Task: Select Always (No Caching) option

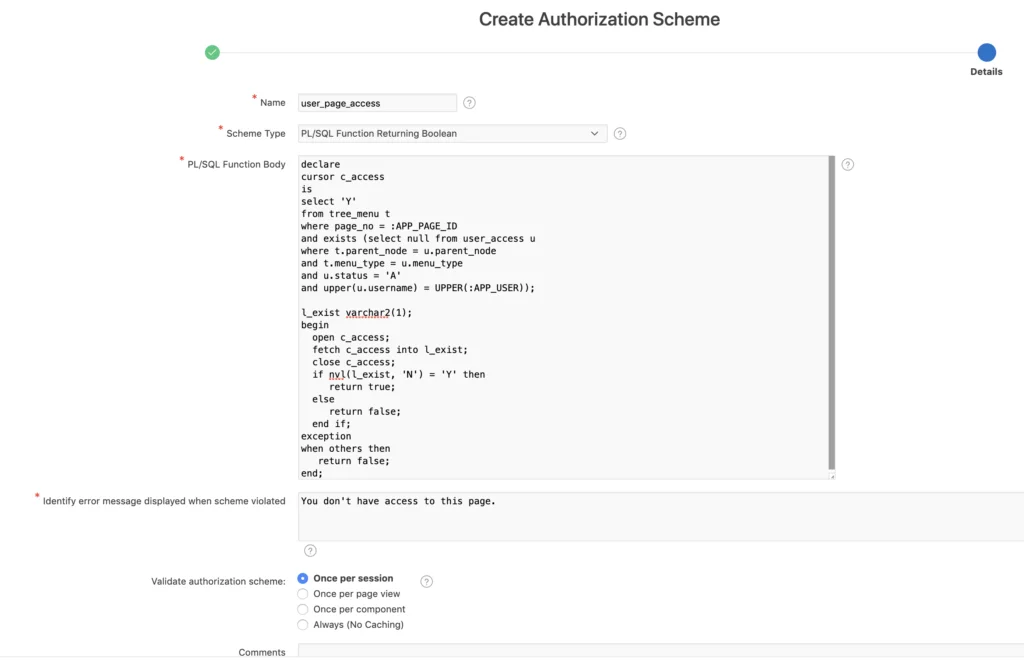Action: 302,625
